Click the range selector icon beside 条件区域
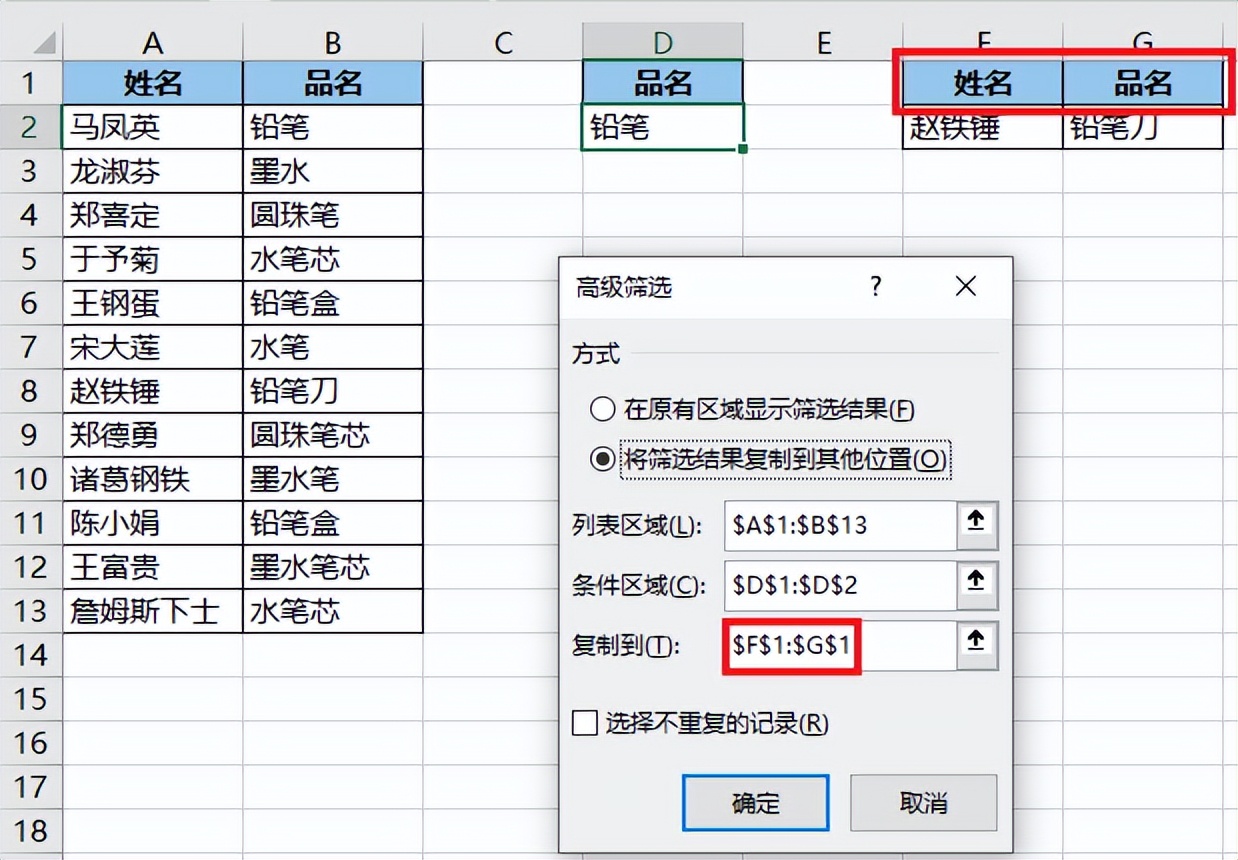 point(977,586)
